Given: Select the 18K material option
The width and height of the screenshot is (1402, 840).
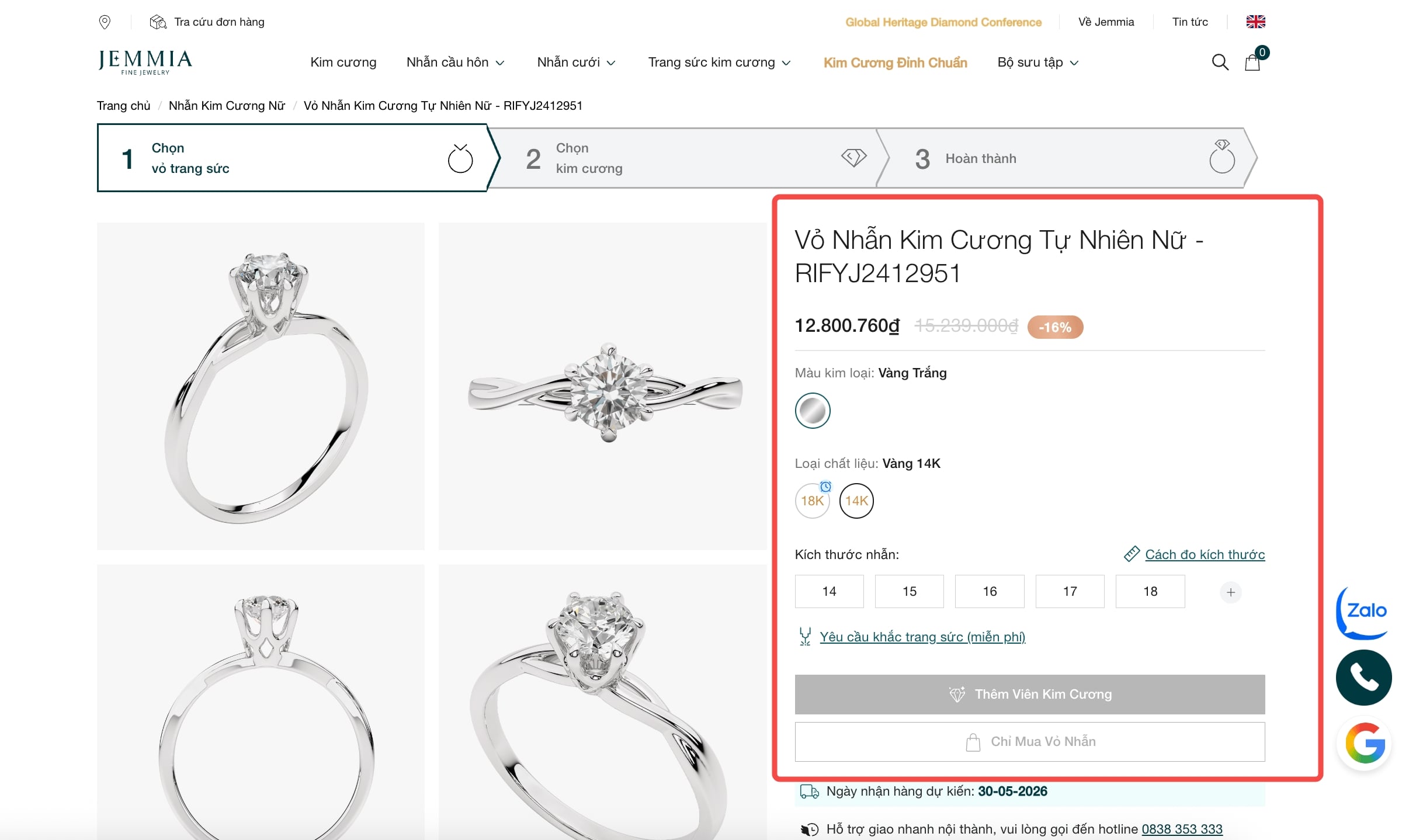Looking at the screenshot, I should point(812,501).
